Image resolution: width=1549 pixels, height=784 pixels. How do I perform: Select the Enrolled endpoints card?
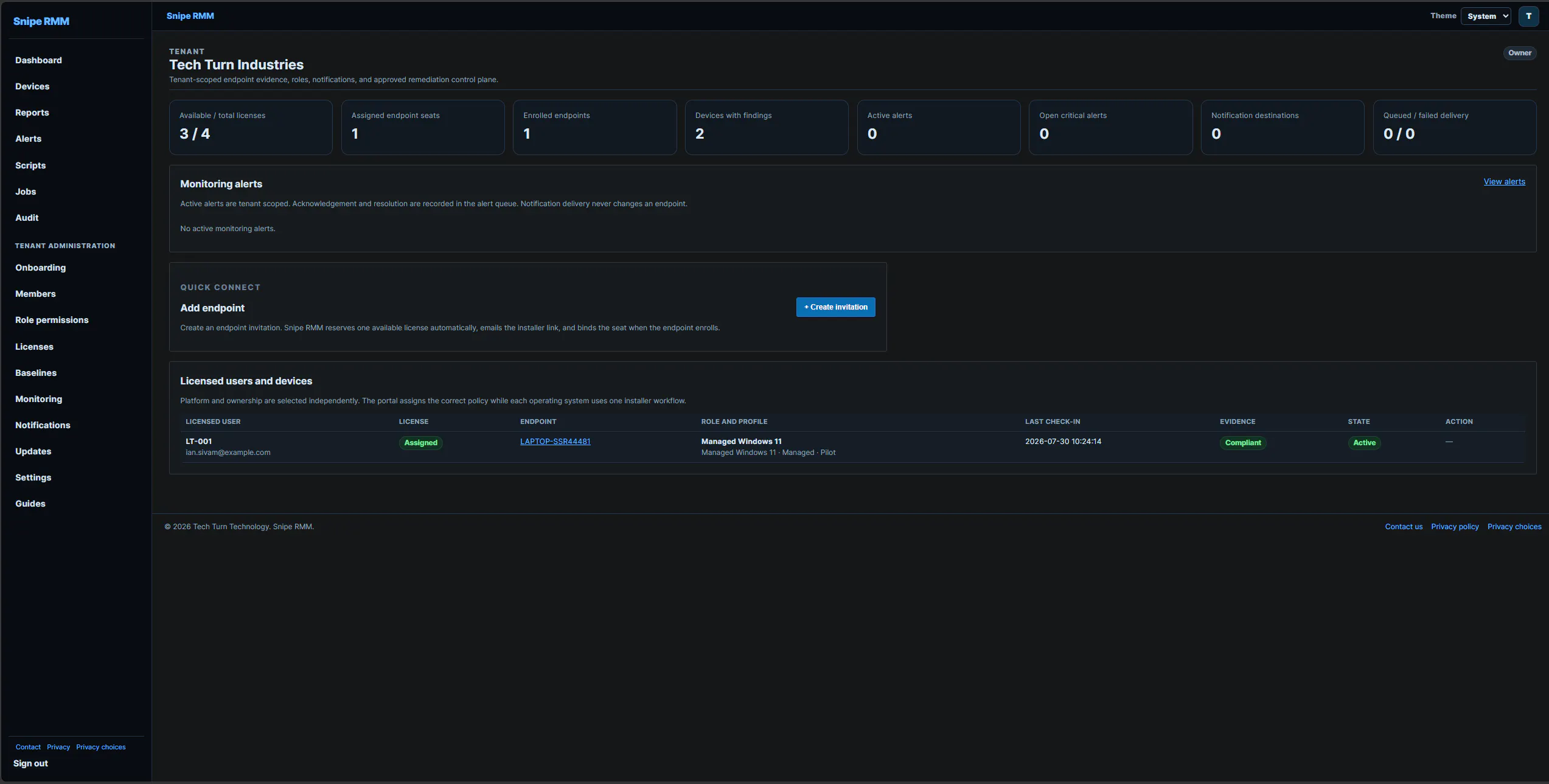(595, 127)
